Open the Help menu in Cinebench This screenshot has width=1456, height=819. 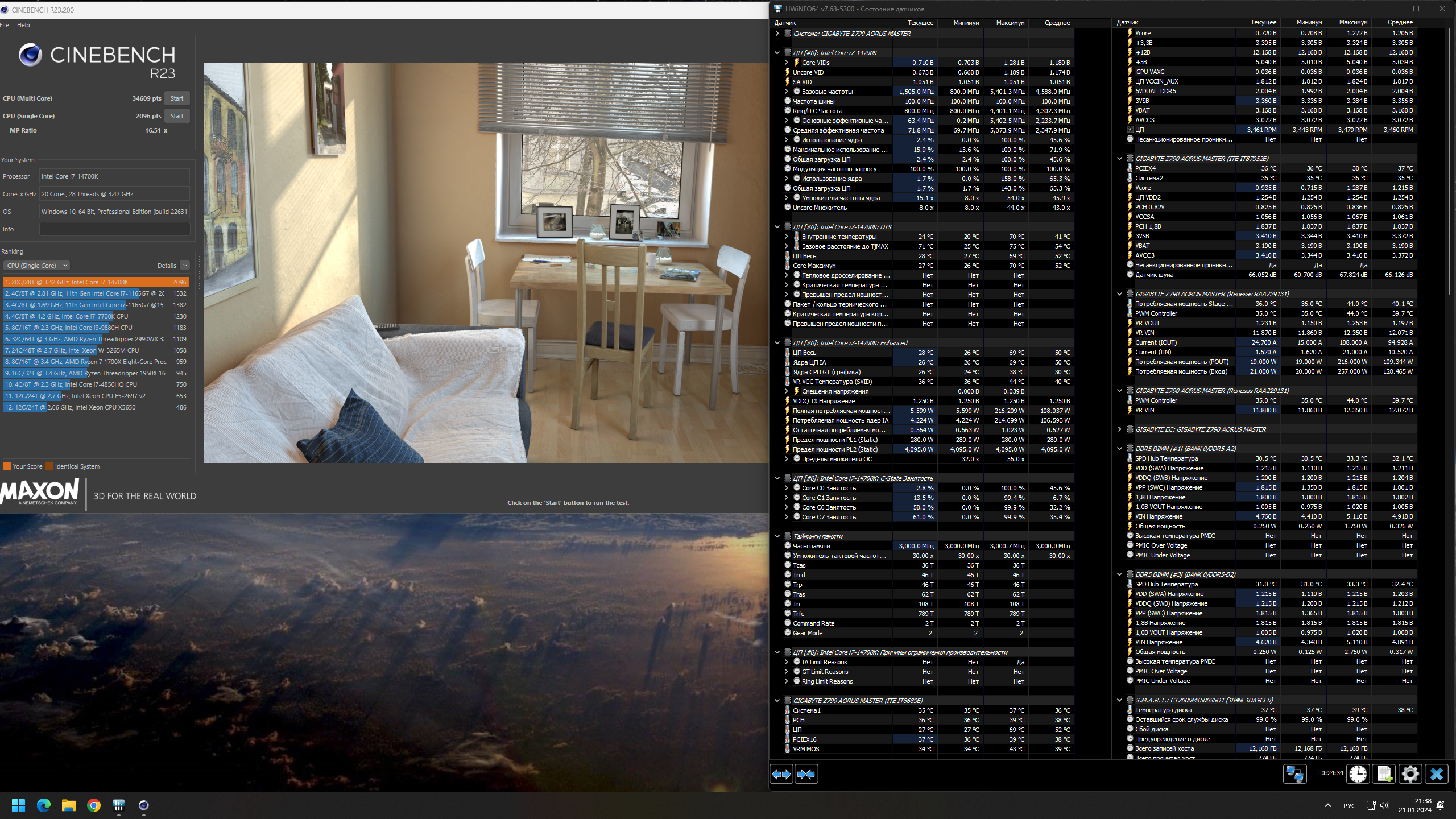point(23,25)
